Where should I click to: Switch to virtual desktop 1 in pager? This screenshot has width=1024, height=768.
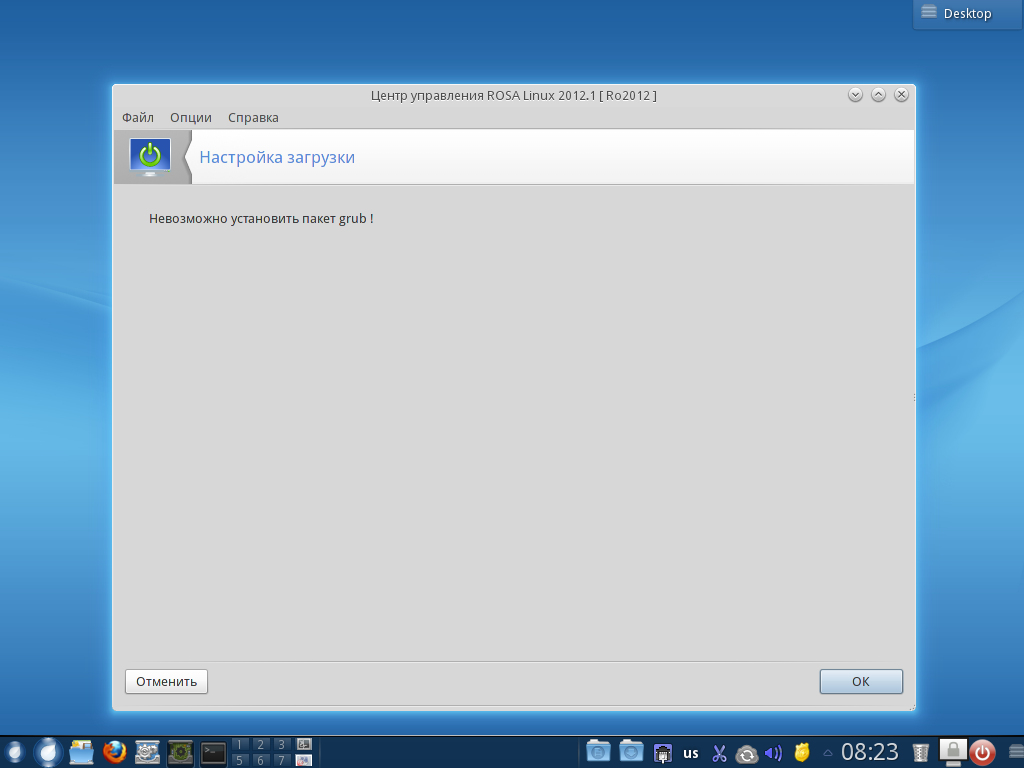click(x=240, y=744)
